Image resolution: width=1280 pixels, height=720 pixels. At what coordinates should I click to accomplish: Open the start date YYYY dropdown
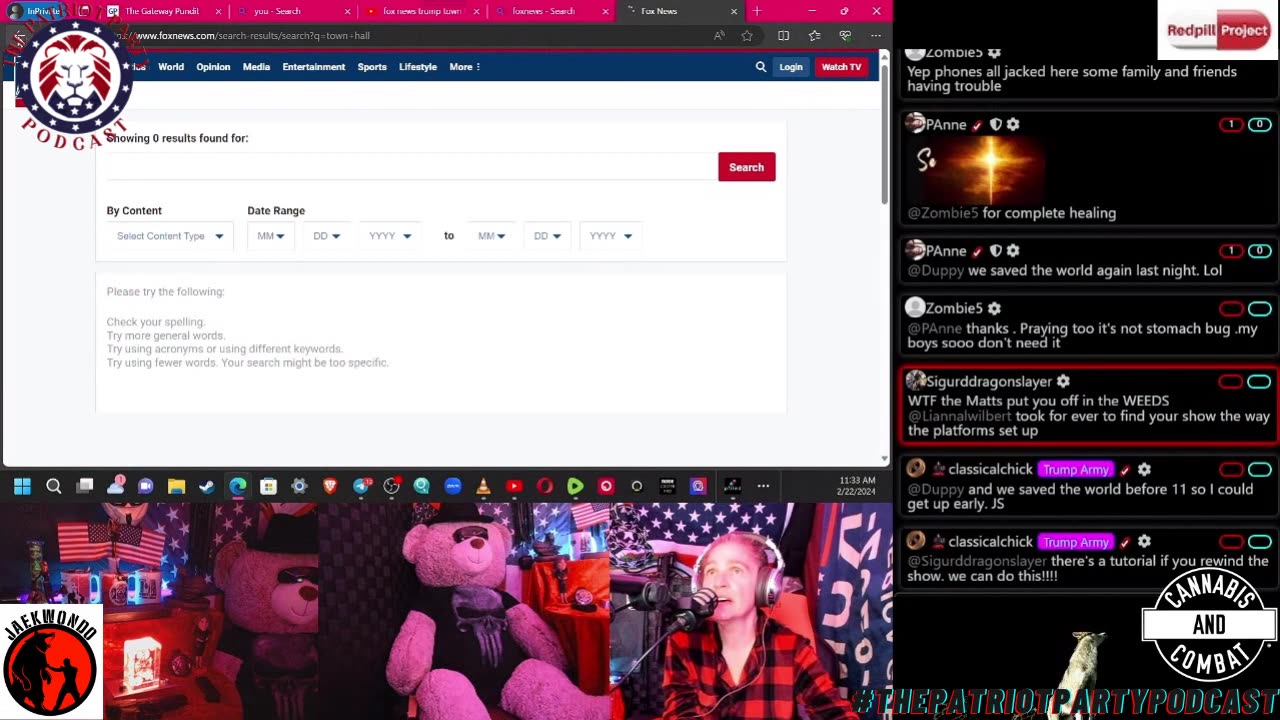[390, 236]
